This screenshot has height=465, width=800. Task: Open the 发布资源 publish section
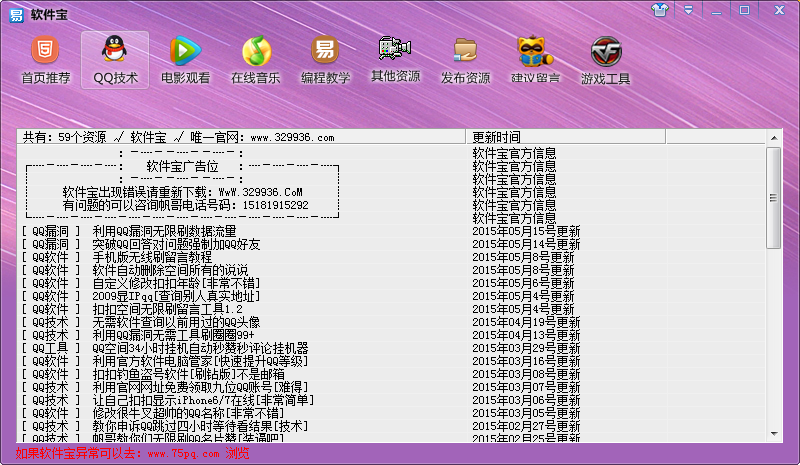coord(465,60)
